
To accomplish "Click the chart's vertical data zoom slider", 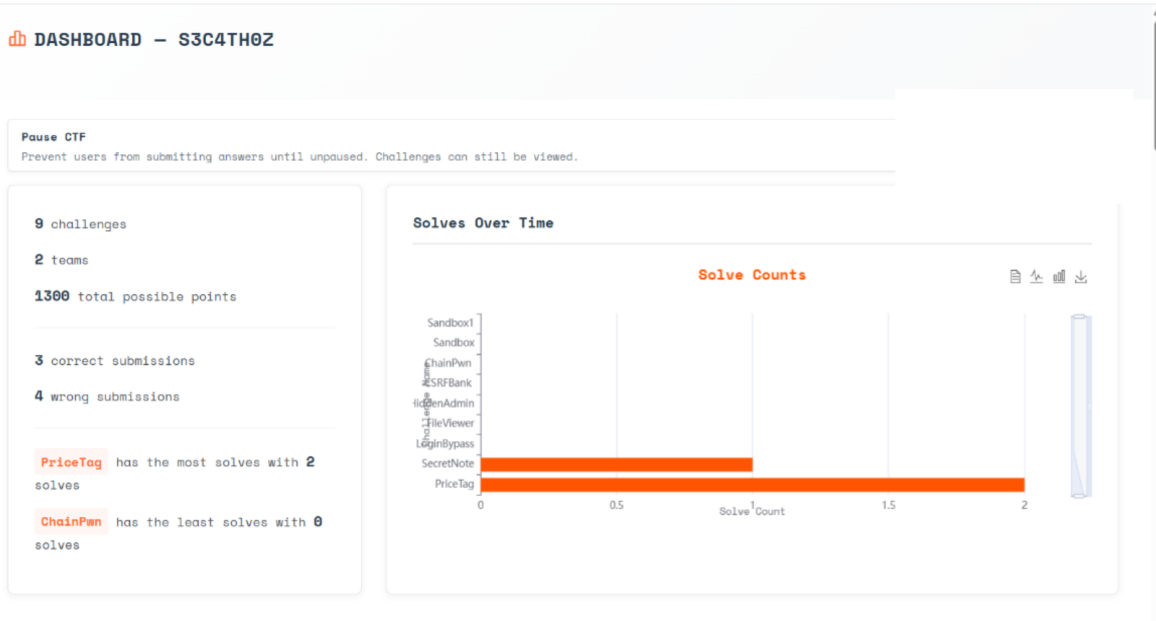I will (1080, 406).
